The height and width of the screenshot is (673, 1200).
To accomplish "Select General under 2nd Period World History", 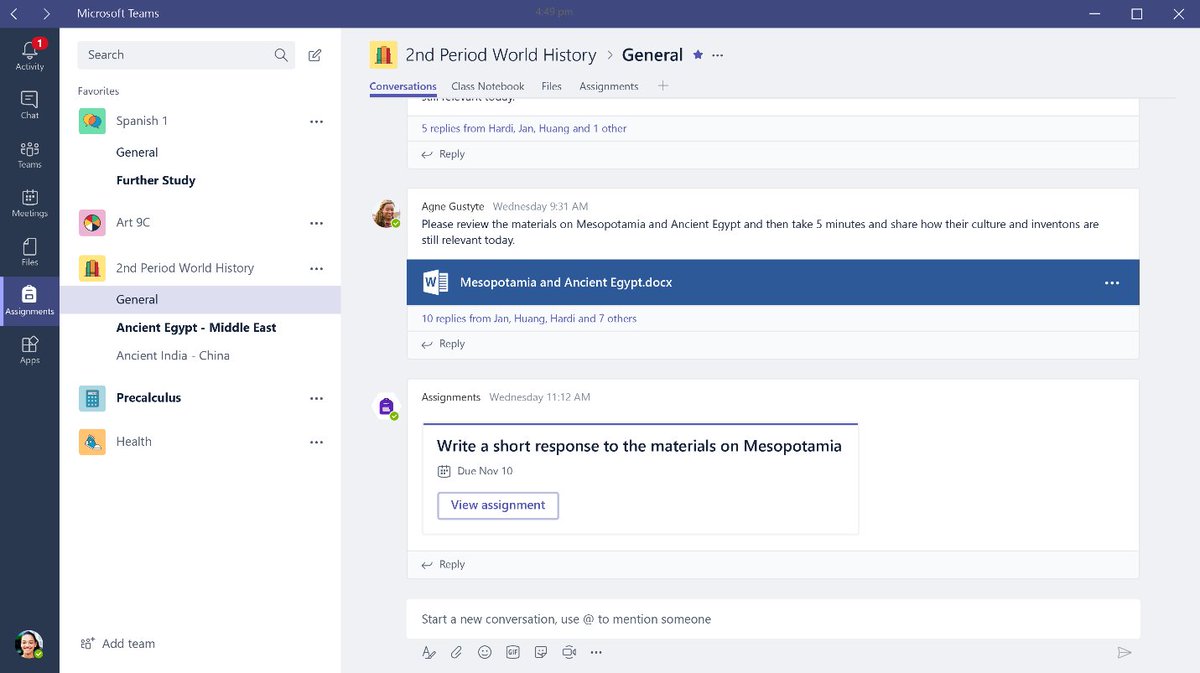I will pyautogui.click(x=200, y=299).
